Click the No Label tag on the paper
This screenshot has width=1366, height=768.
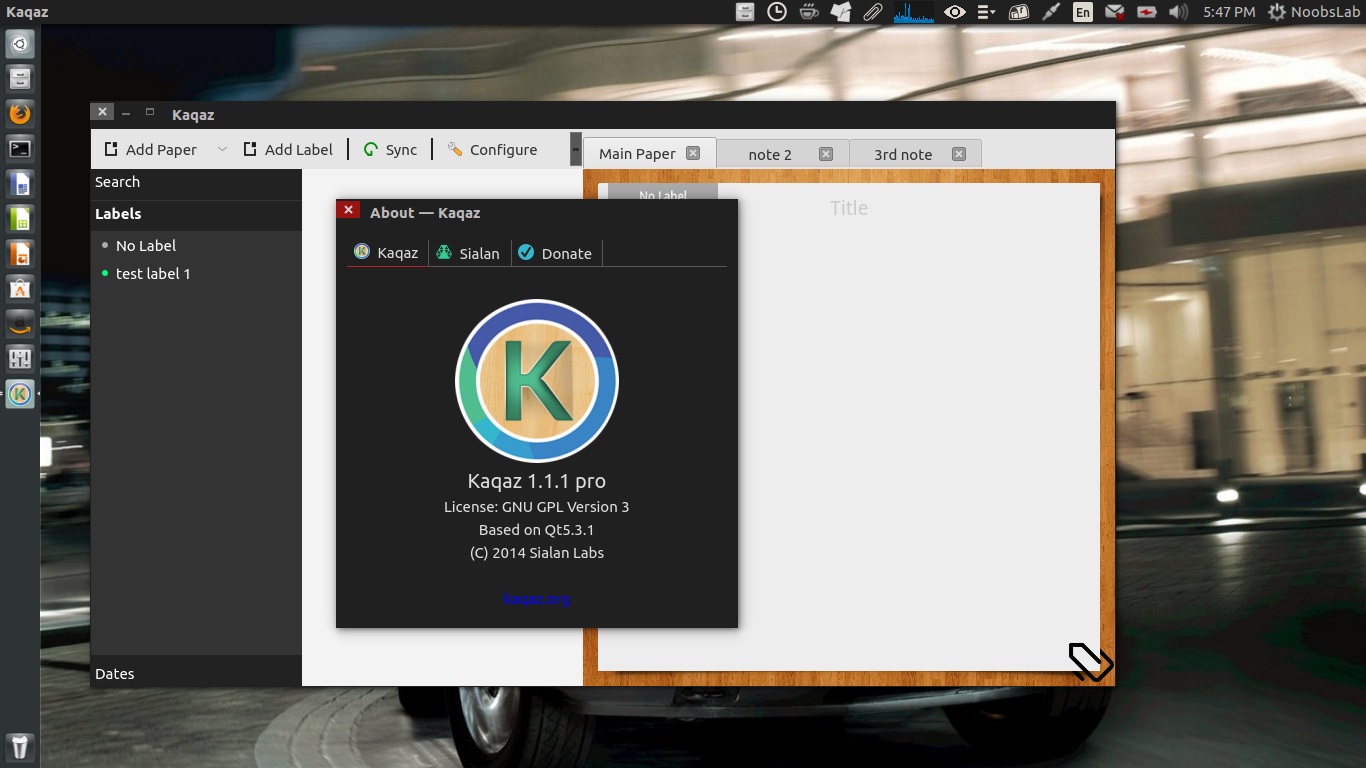[x=663, y=194]
